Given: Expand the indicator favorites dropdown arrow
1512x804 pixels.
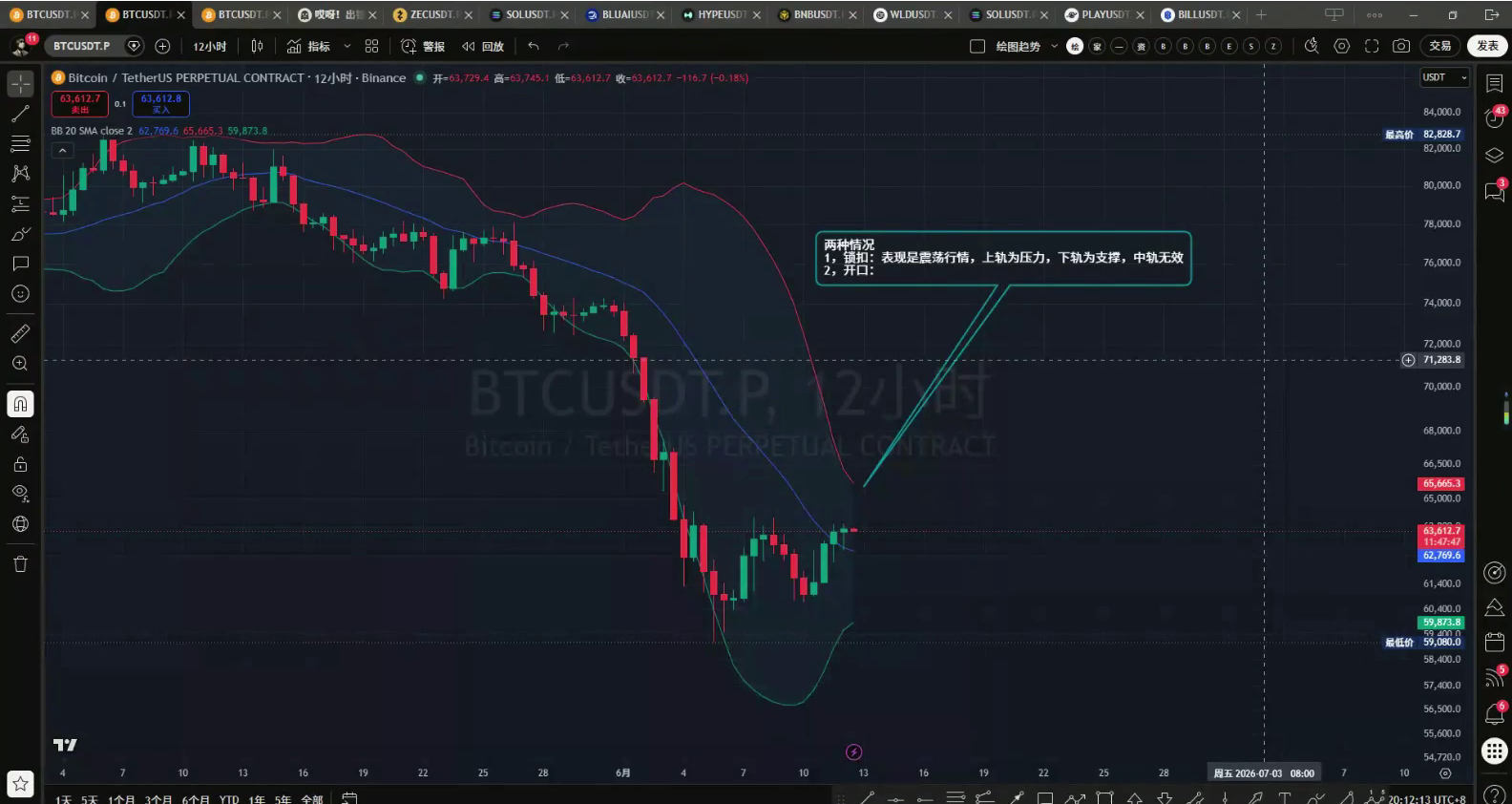Looking at the screenshot, I should tap(347, 46).
